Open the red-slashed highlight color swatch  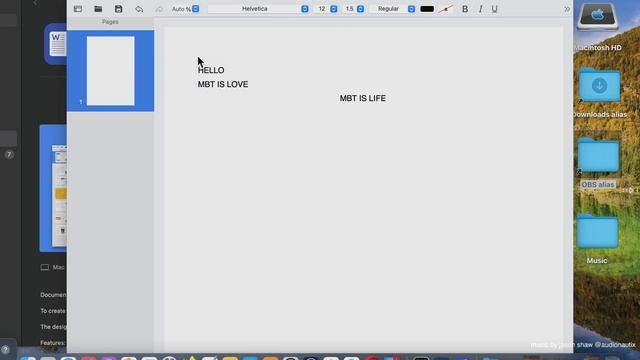446,9
